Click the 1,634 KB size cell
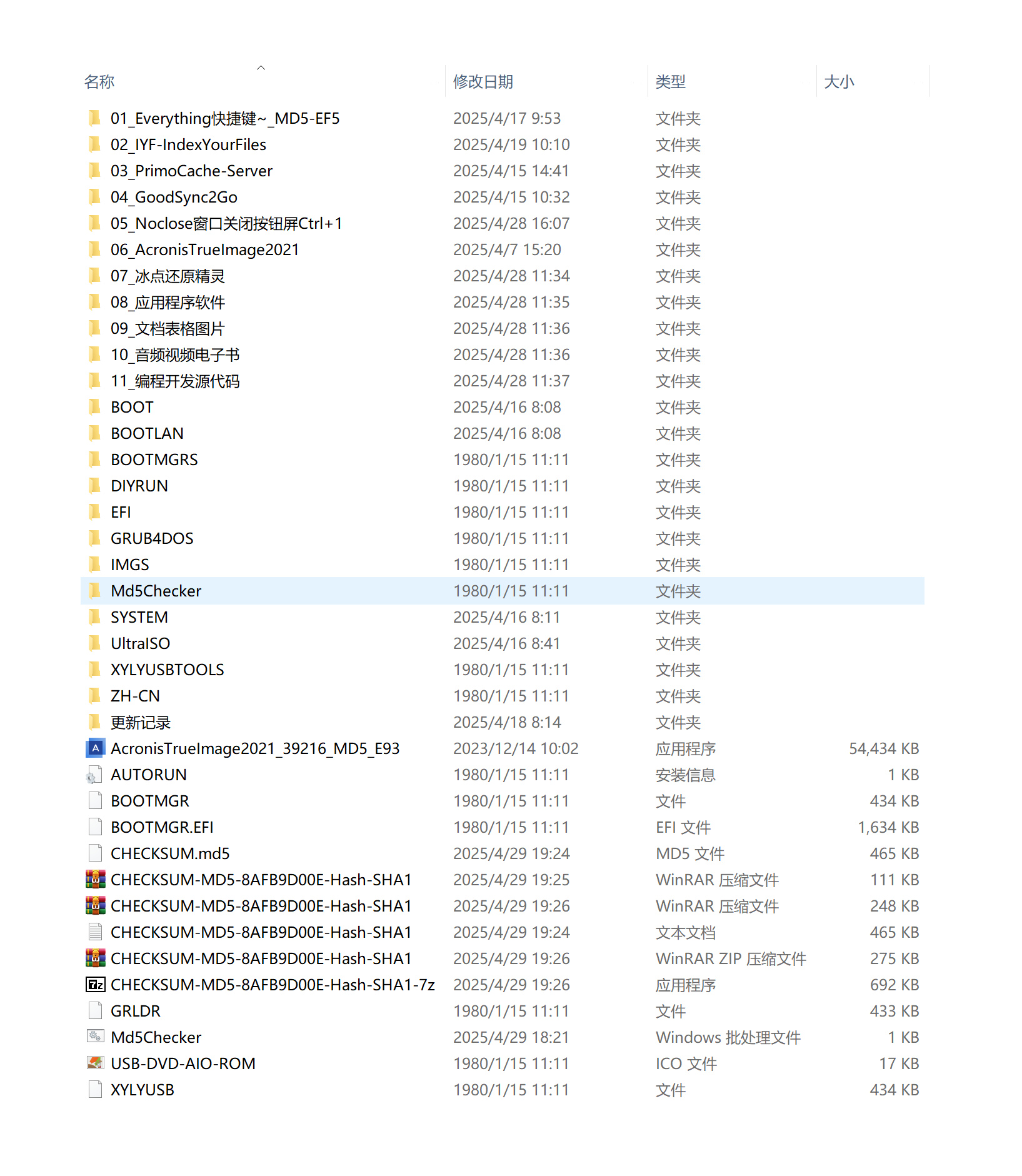The image size is (1022, 1176). click(888, 827)
